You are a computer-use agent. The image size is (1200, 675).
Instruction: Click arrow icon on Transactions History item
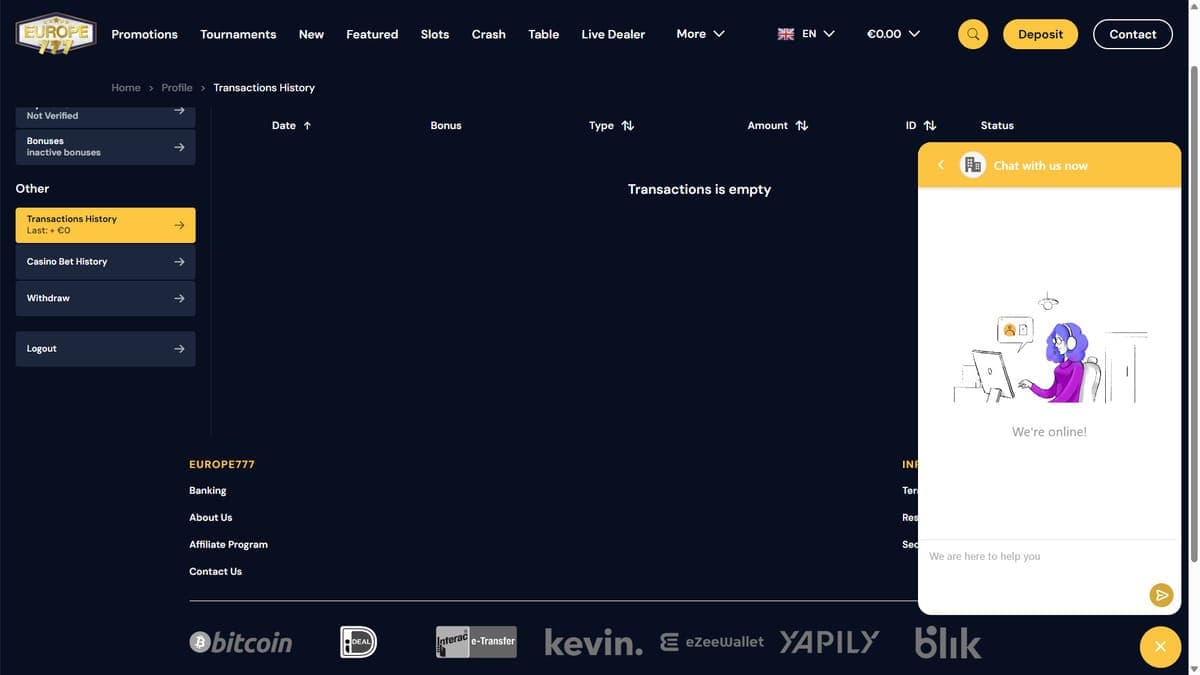click(179, 225)
